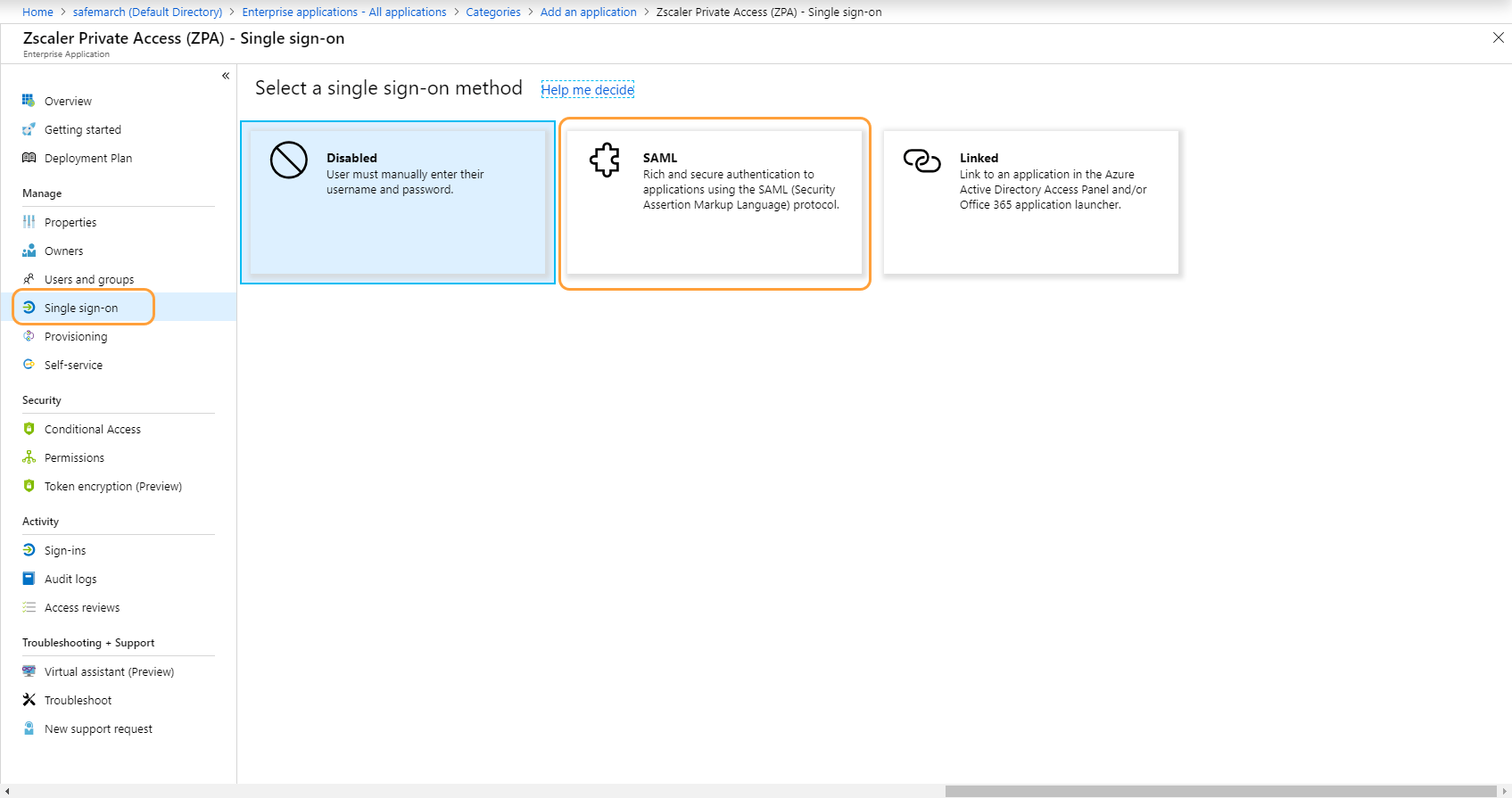Click the Owners people icon
The width and height of the screenshot is (1512, 798).
29,251
